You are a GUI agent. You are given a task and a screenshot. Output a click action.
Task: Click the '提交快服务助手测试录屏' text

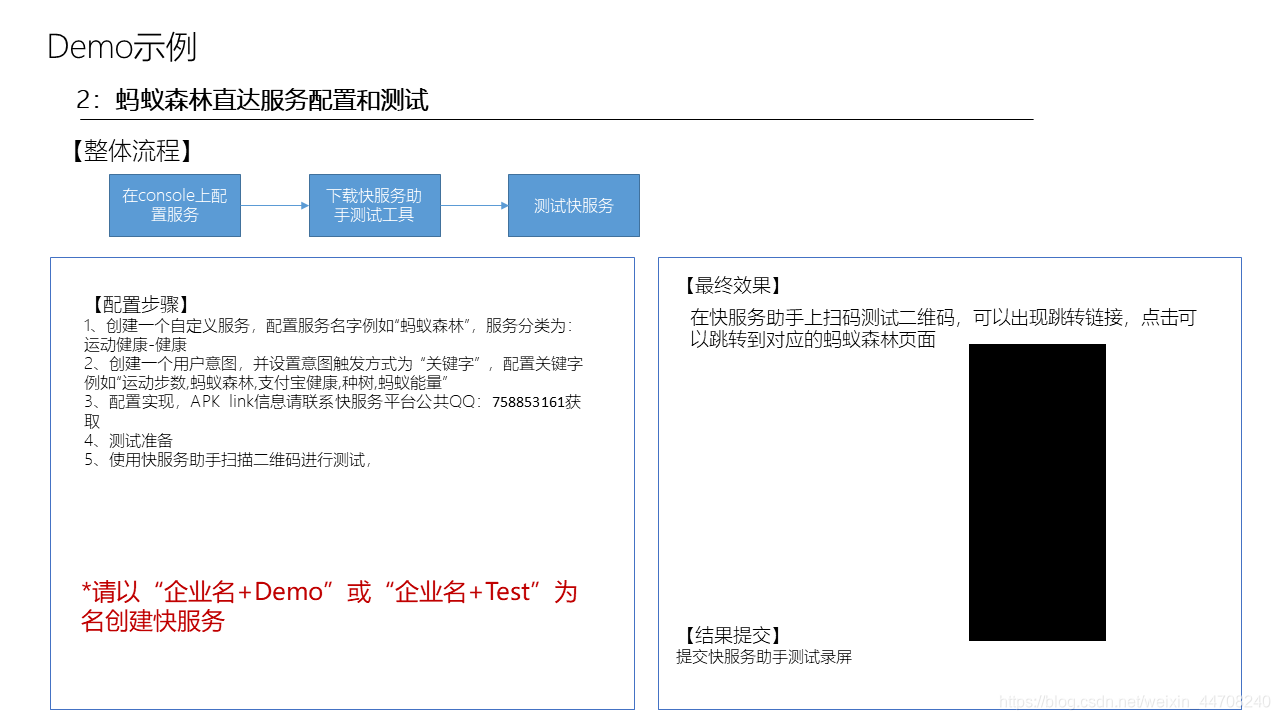764,657
